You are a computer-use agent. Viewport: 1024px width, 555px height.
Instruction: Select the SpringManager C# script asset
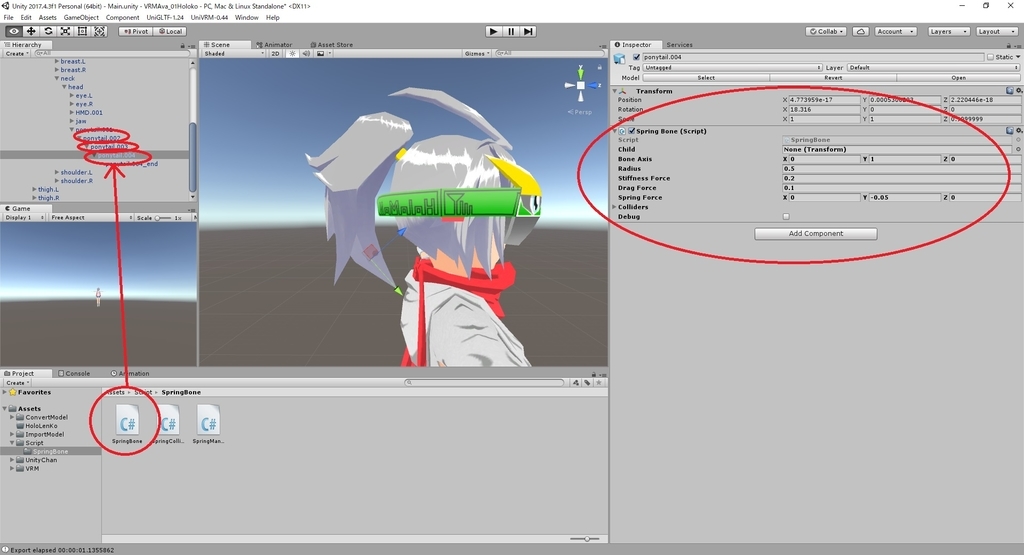[208, 425]
